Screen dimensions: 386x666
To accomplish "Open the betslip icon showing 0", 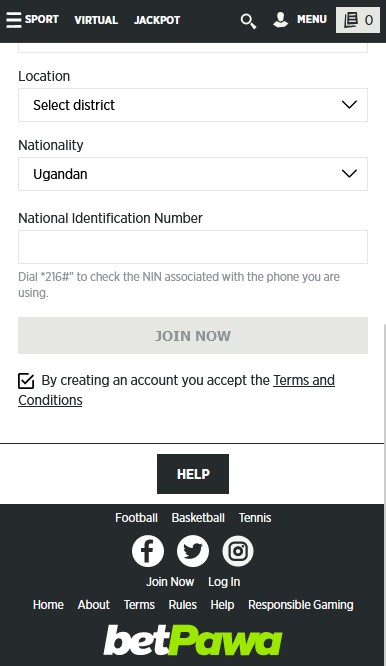I will pos(358,20).
